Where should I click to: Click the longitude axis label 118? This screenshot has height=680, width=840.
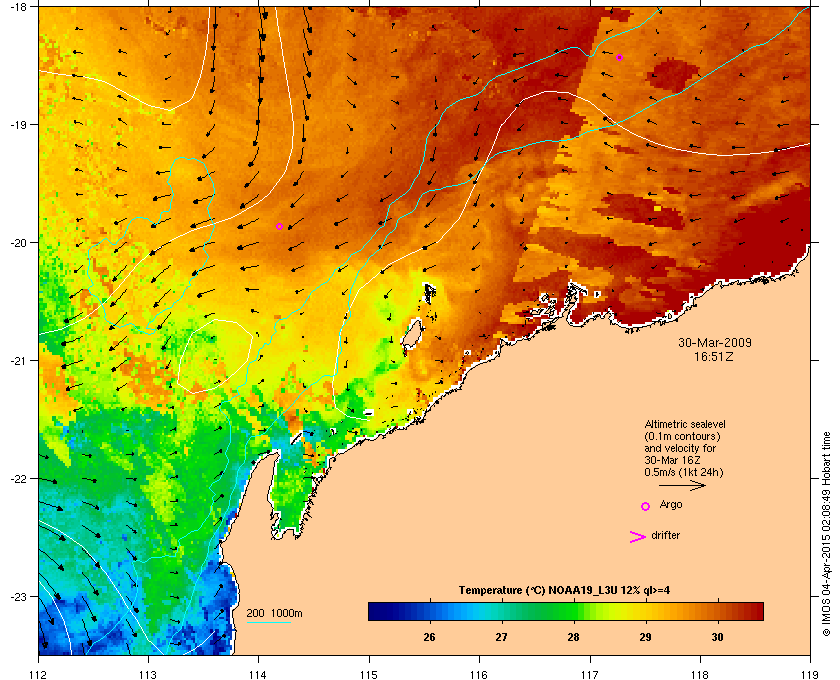(x=700, y=675)
